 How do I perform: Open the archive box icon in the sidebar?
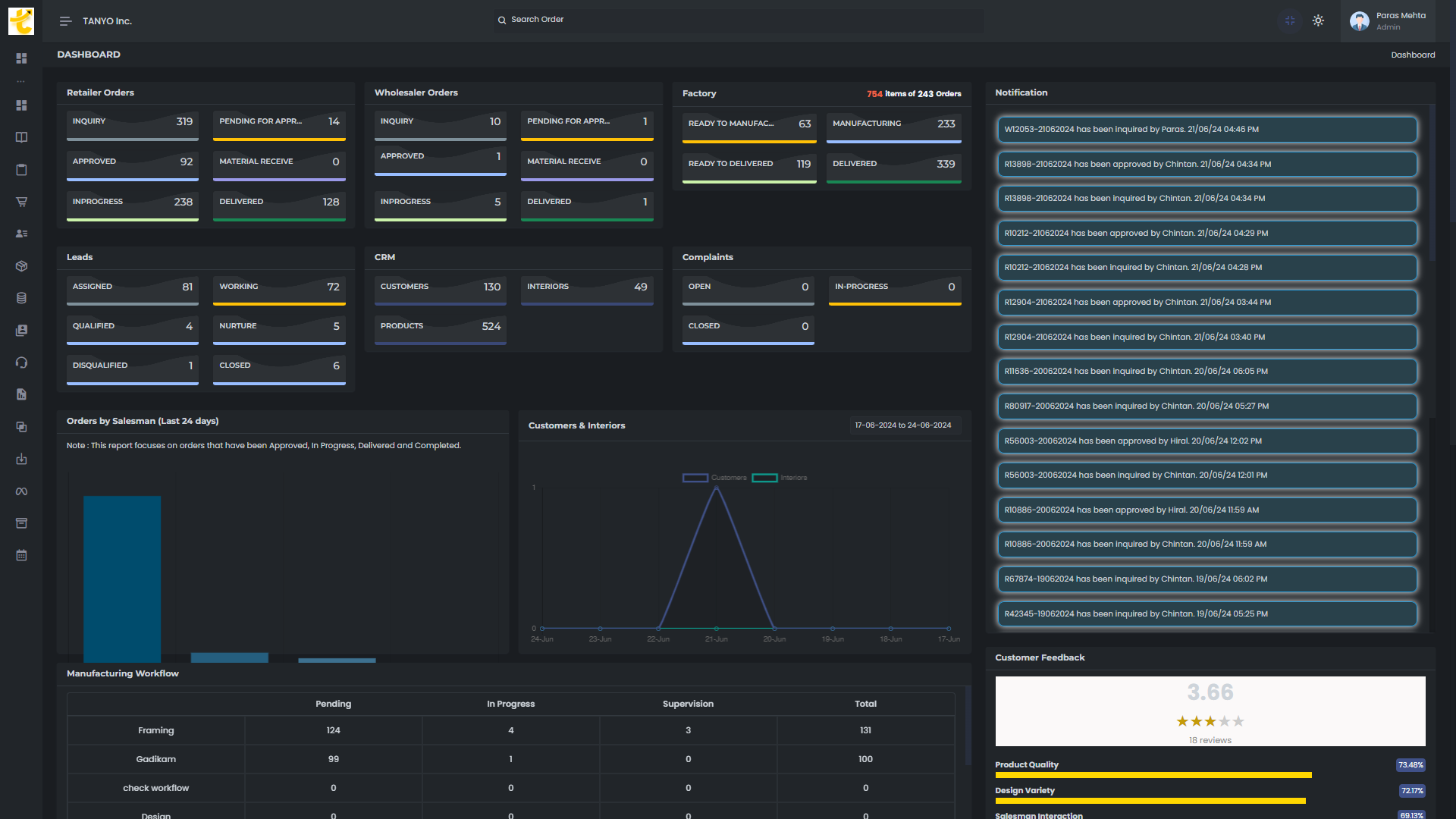[x=21, y=523]
